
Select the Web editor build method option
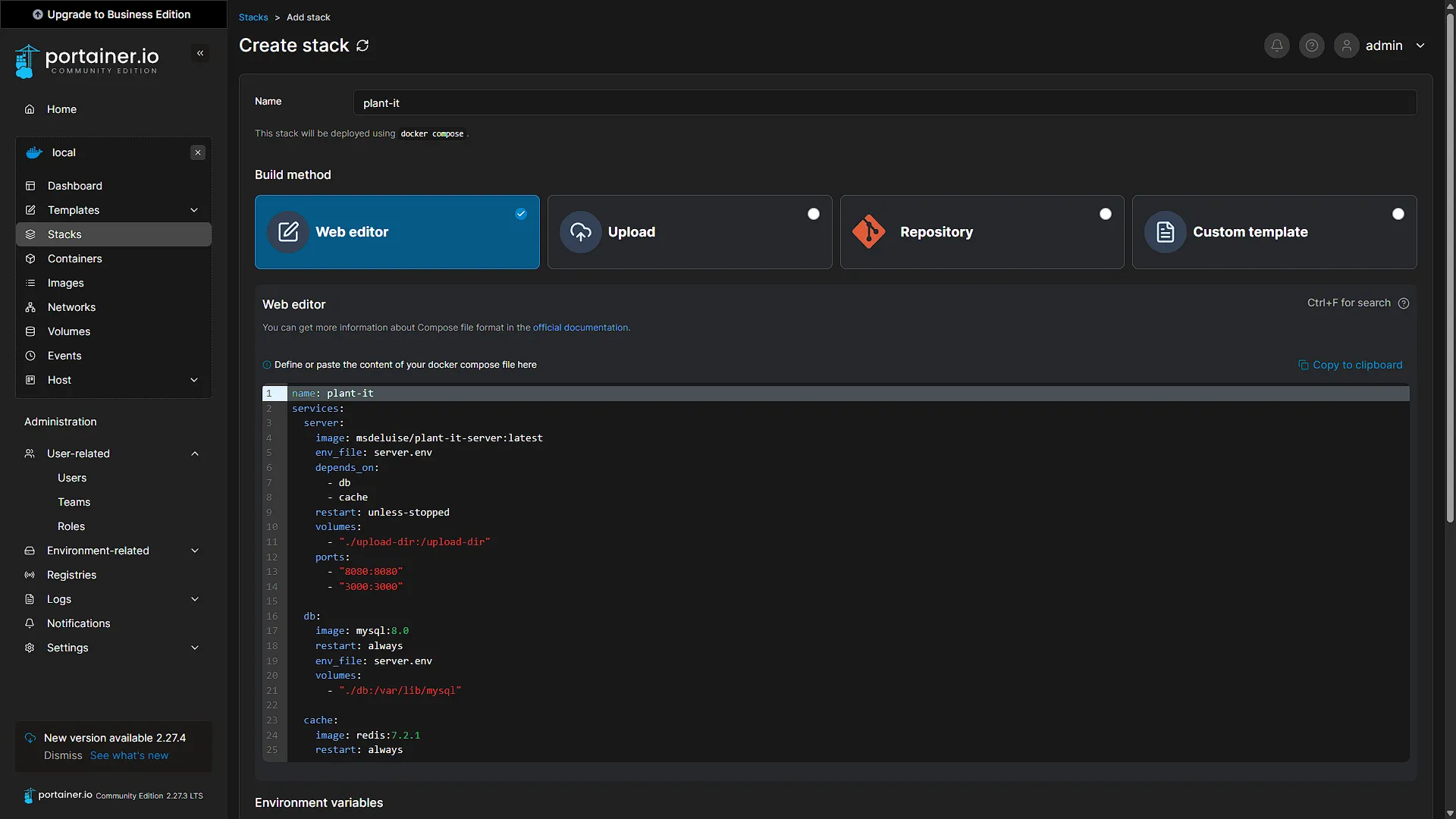pos(397,232)
